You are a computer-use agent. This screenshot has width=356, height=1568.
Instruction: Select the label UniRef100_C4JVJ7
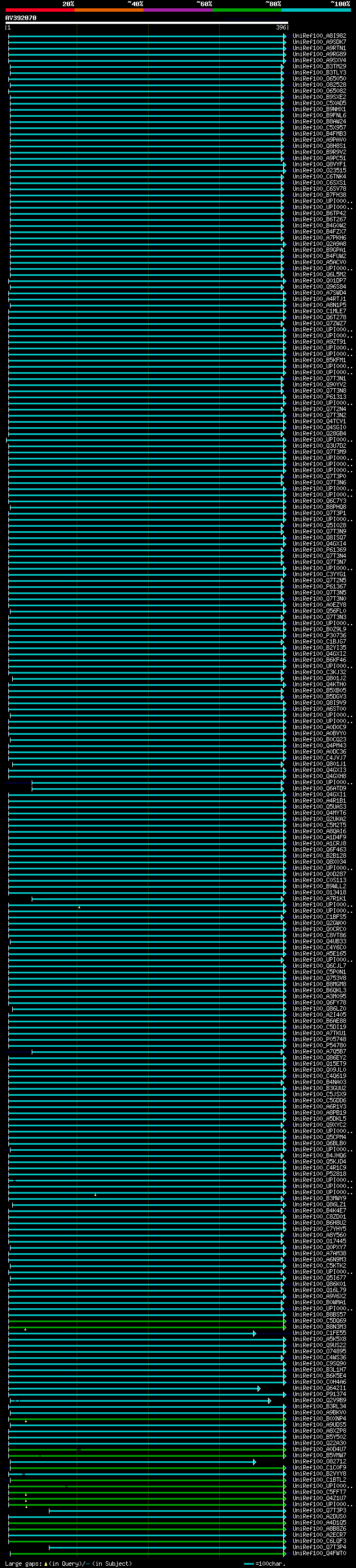coord(319,758)
